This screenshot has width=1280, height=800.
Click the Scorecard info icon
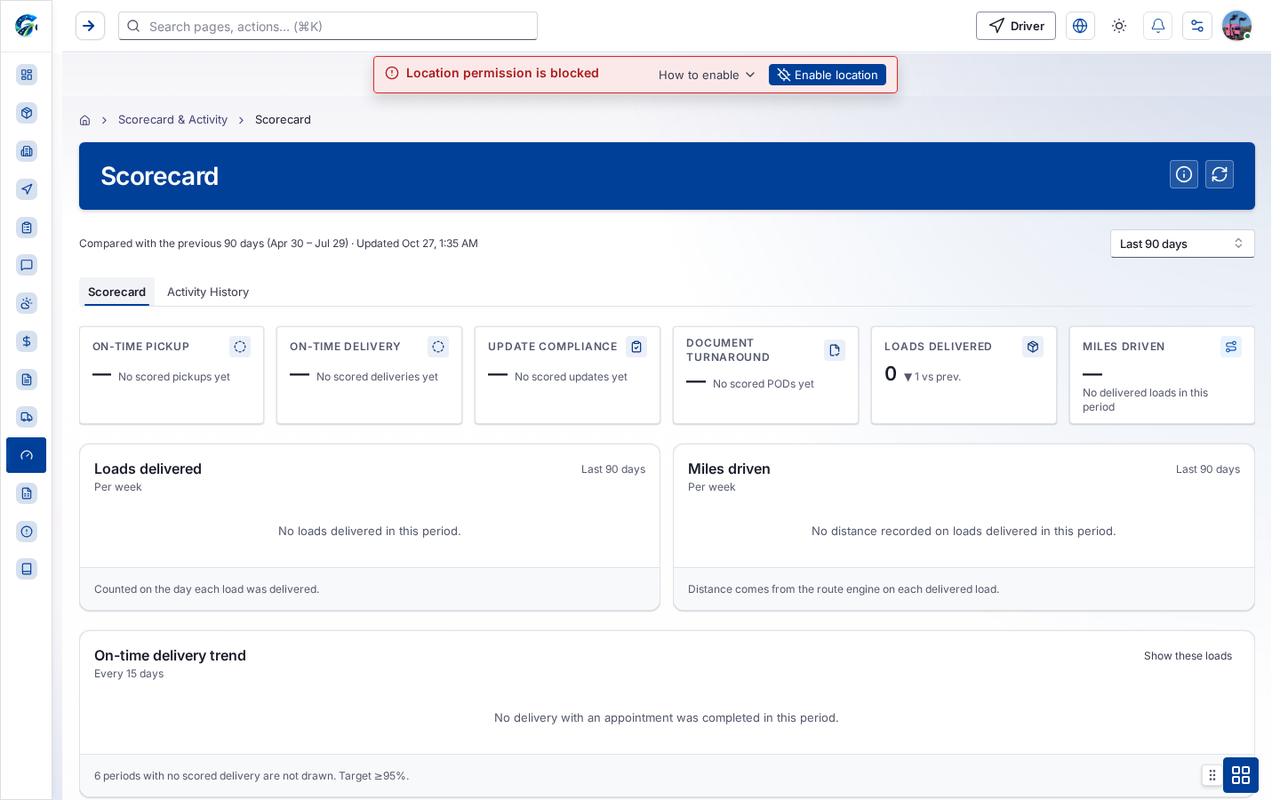1184,174
